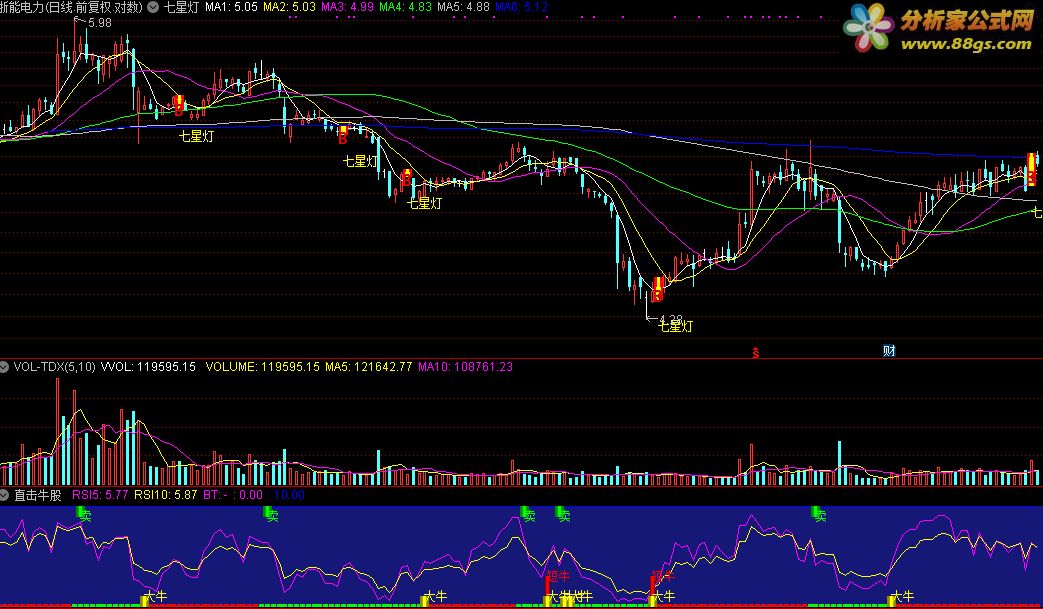This screenshot has width=1043, height=609.
Task: Click the MA3: 4.99 legend value
Action: pyautogui.click(x=347, y=7)
